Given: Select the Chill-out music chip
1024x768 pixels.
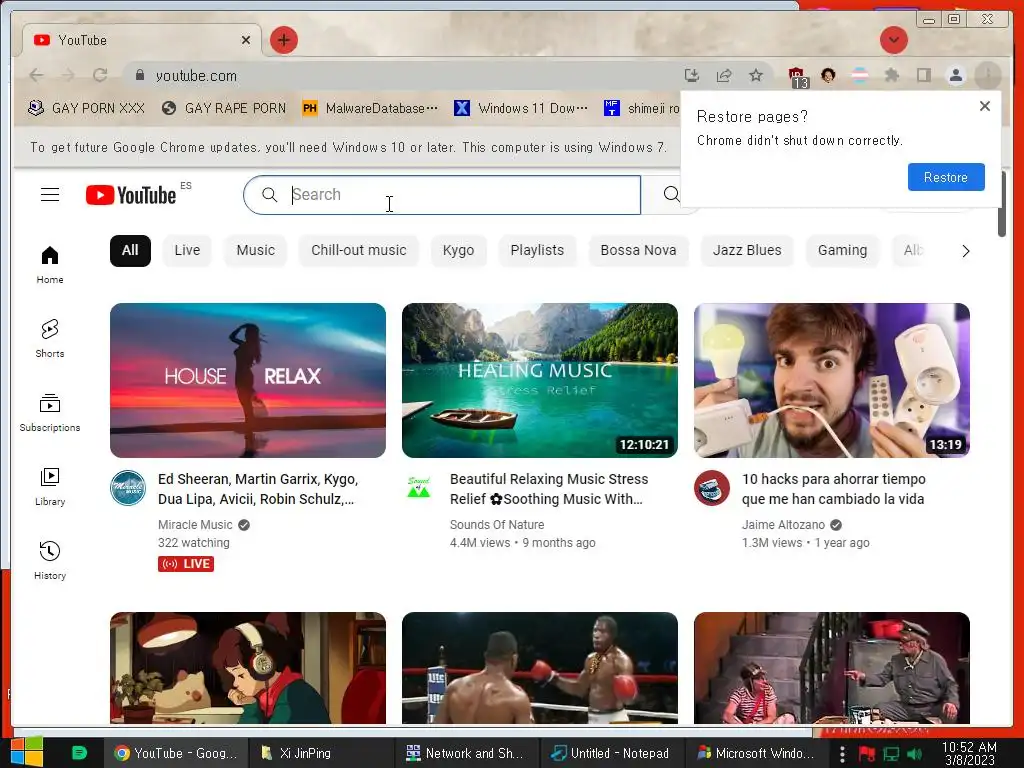Looking at the screenshot, I should coord(359,251).
